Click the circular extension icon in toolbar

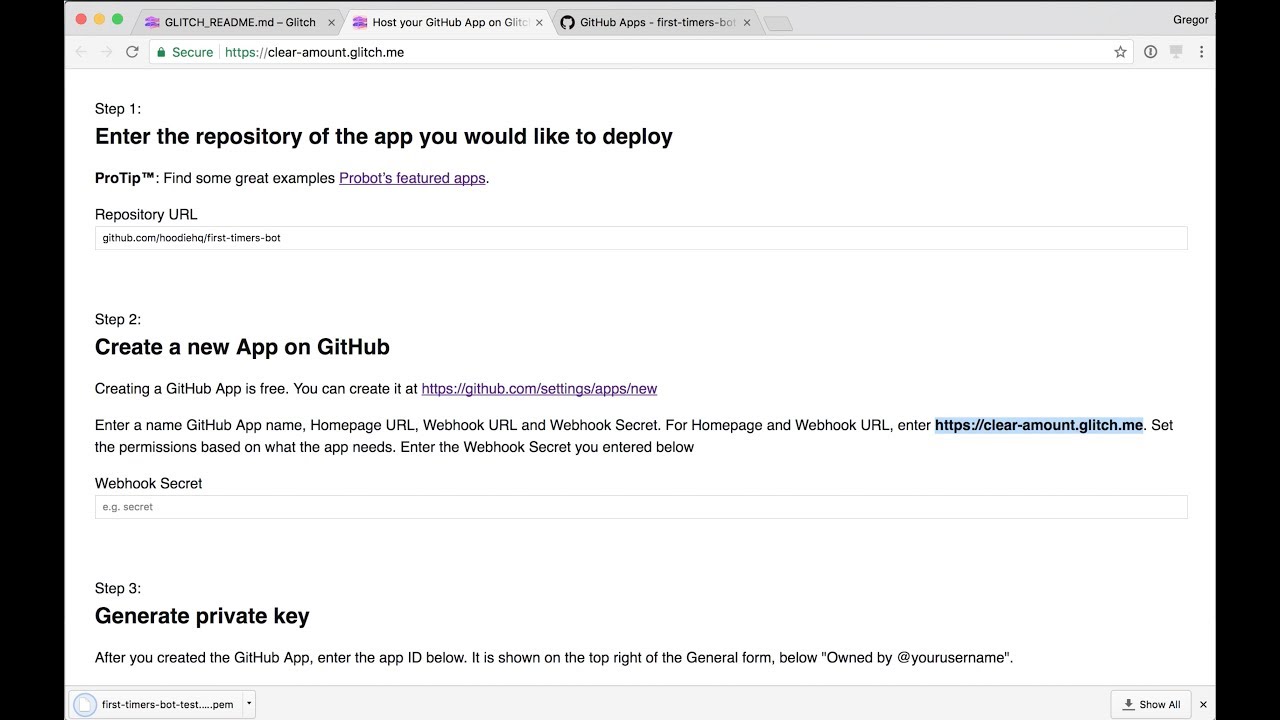pos(1150,52)
